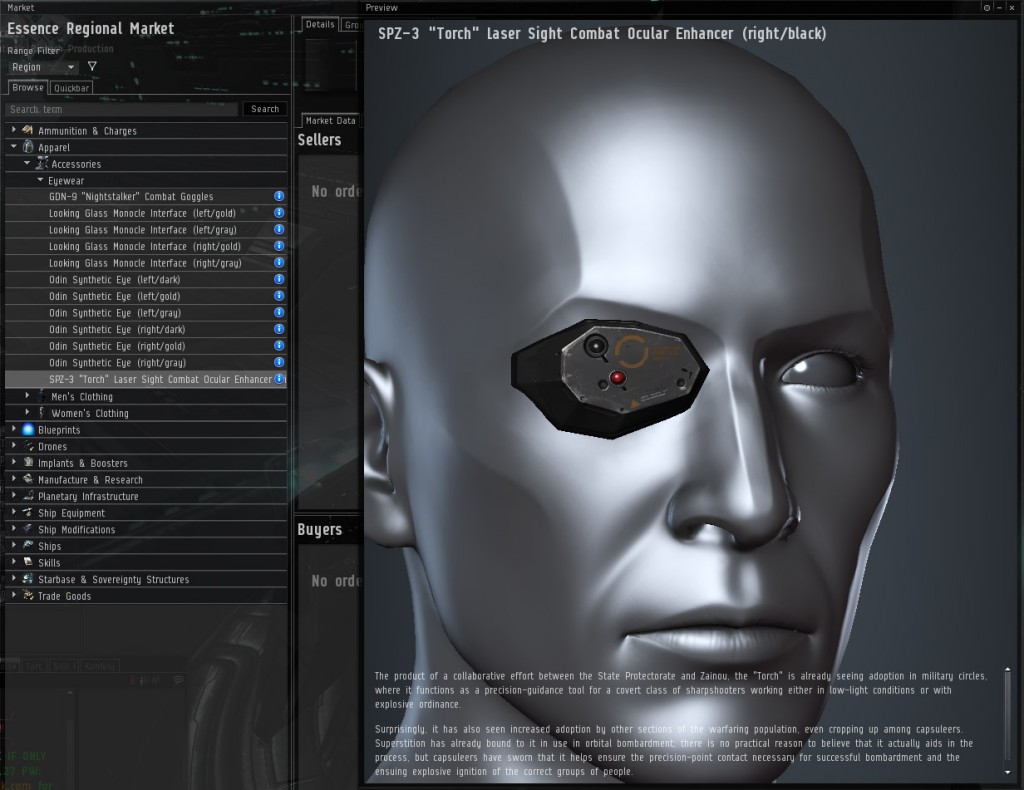Show info for Looking Glass Monocle (right/gray)
The image size is (1024, 790).
pyautogui.click(x=279, y=262)
